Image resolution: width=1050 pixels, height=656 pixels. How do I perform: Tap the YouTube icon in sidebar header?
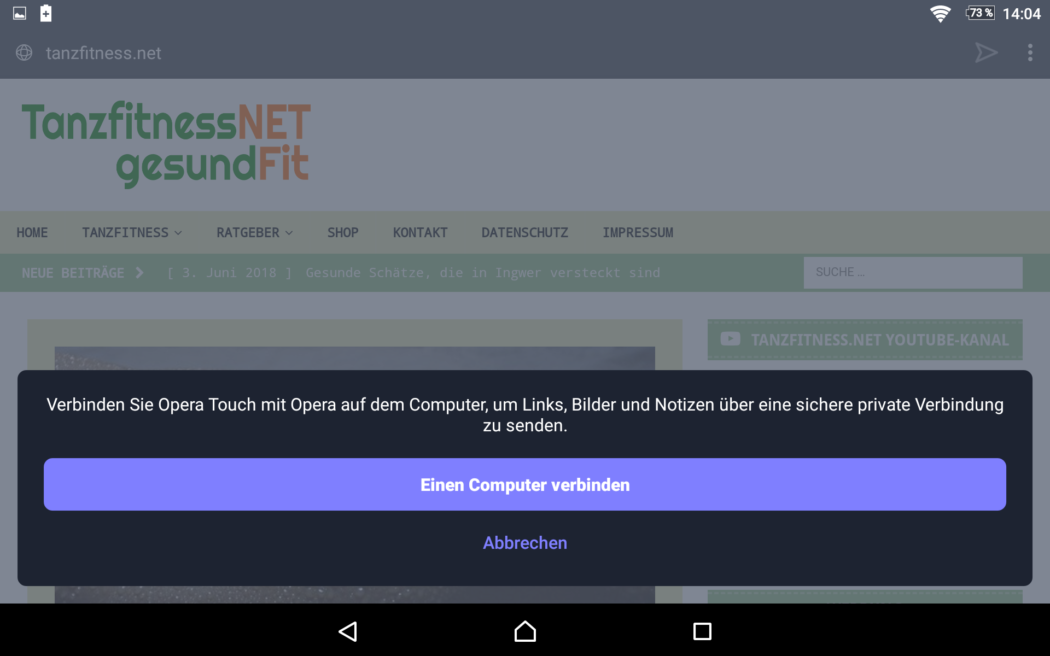[730, 339]
